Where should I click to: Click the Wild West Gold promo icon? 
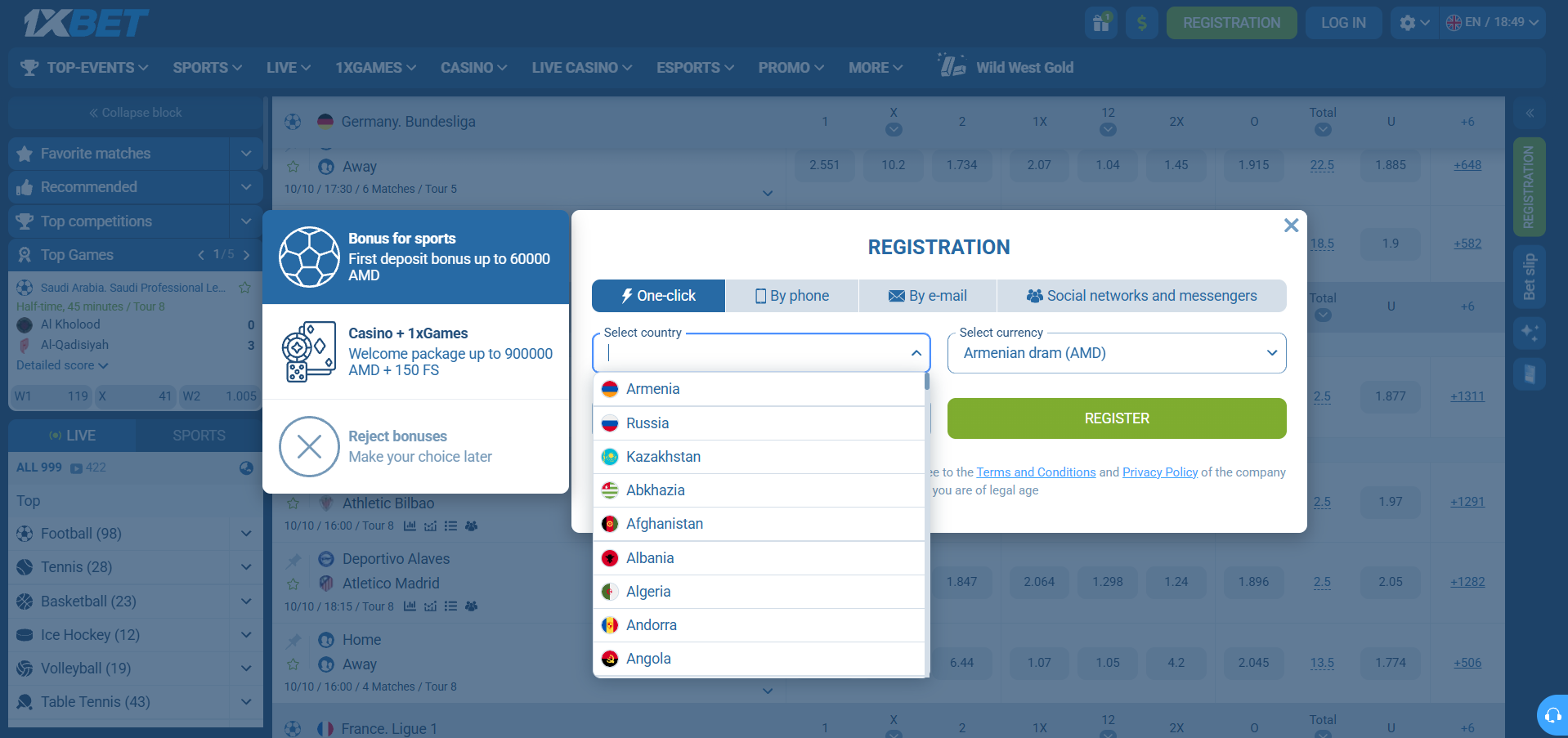tap(952, 65)
